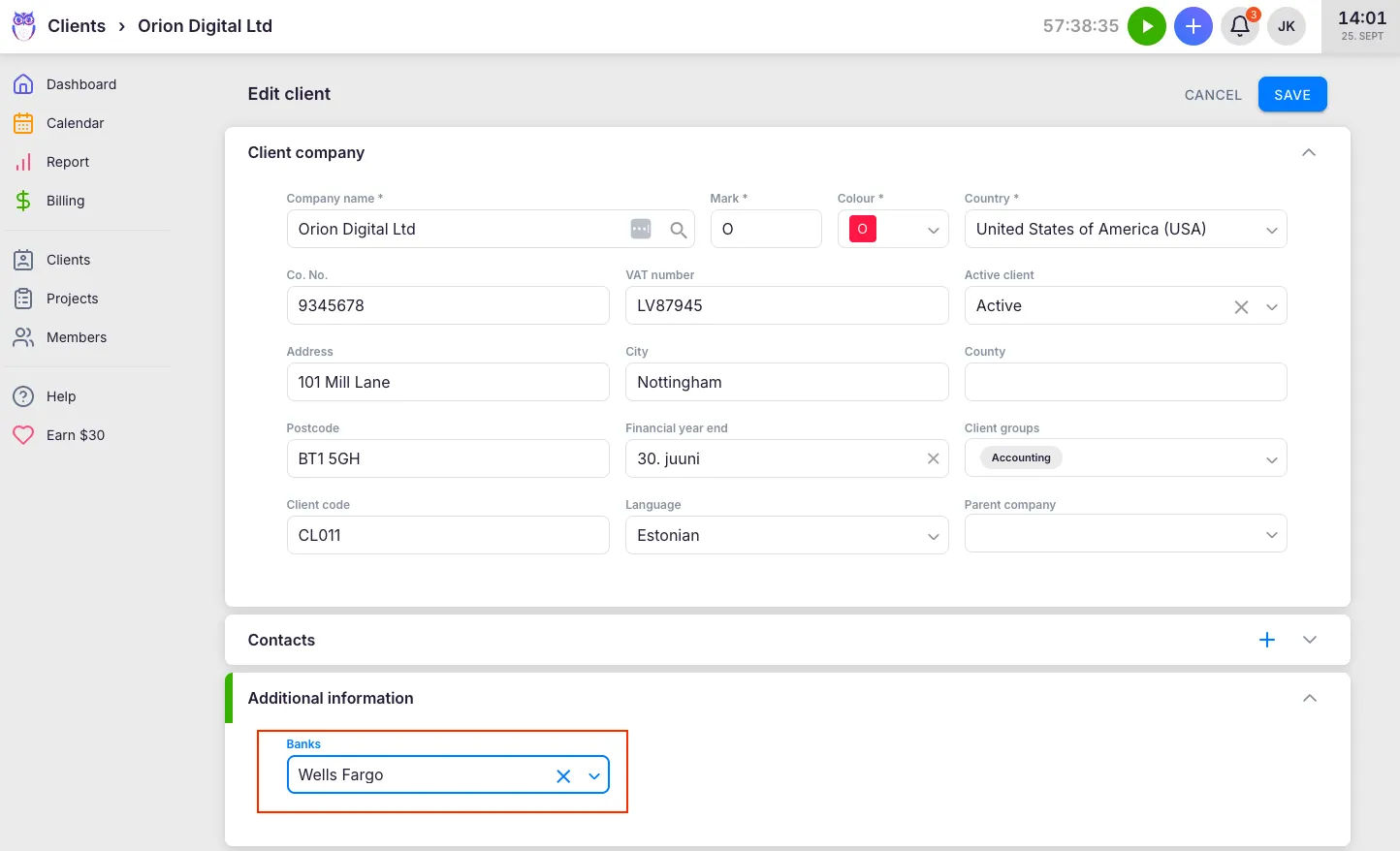Image resolution: width=1400 pixels, height=851 pixels.
Task: Open the quick-create plus button
Action: (1193, 26)
